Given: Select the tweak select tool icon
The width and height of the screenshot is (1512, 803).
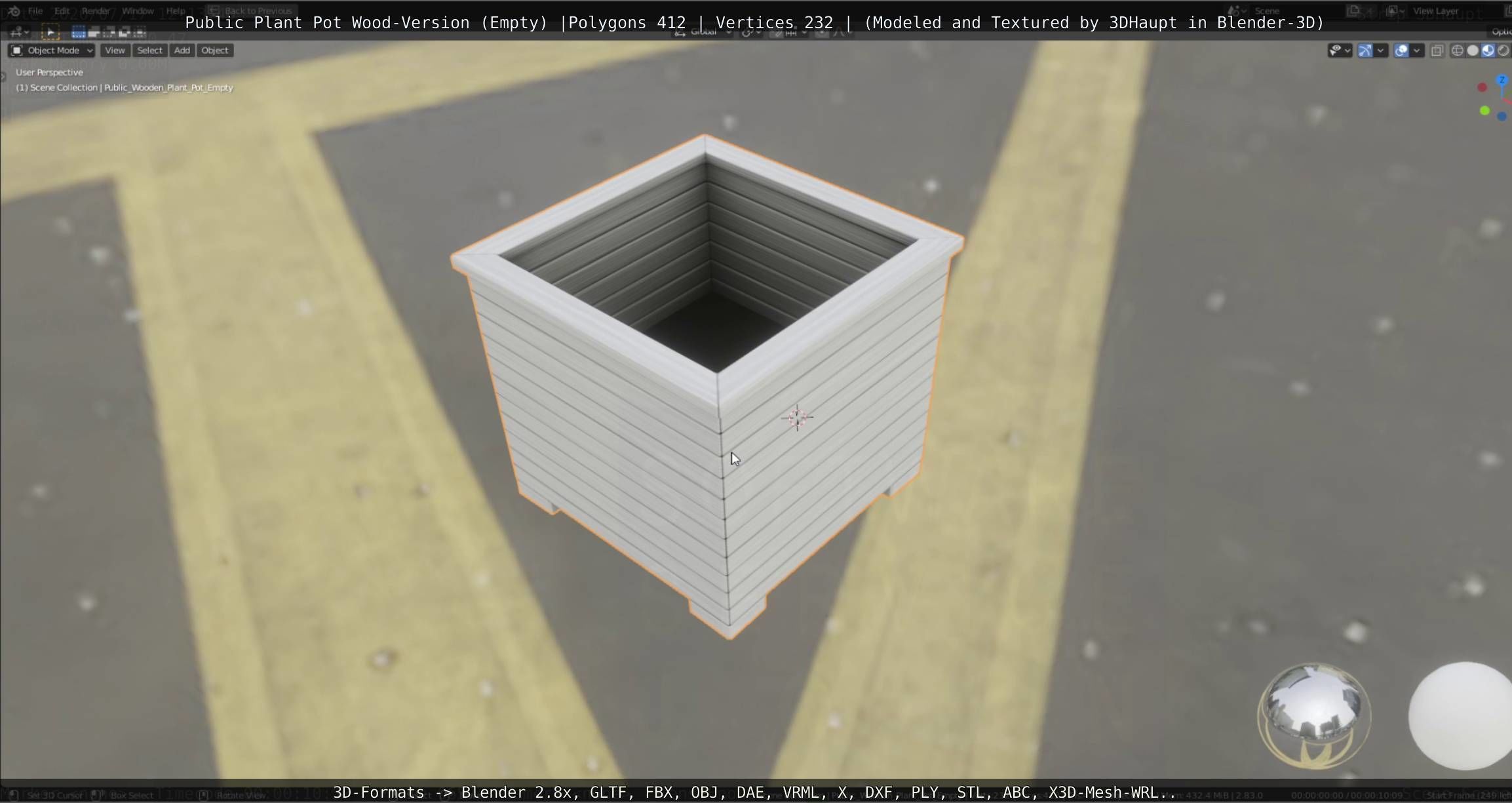Looking at the screenshot, I should point(50,32).
